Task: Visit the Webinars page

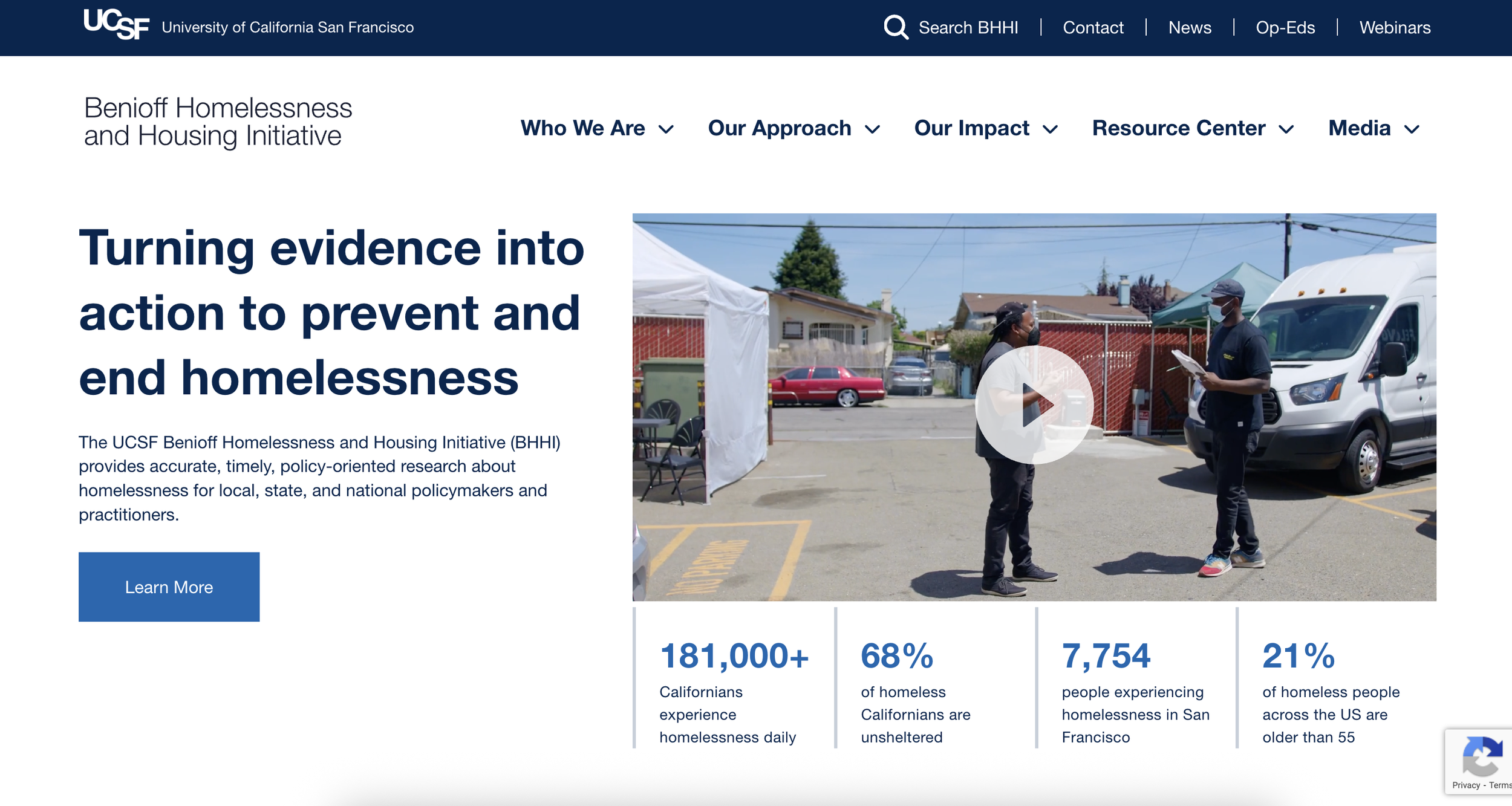Action: (x=1395, y=28)
